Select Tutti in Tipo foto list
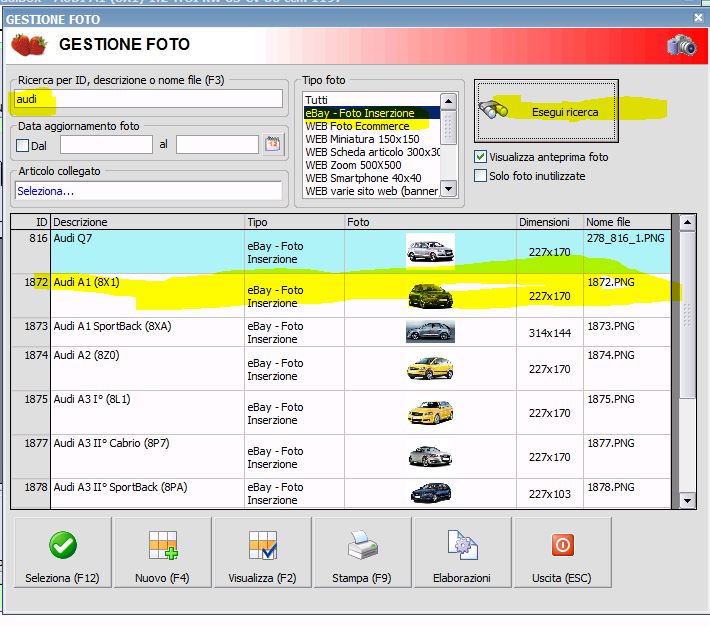 372,100
